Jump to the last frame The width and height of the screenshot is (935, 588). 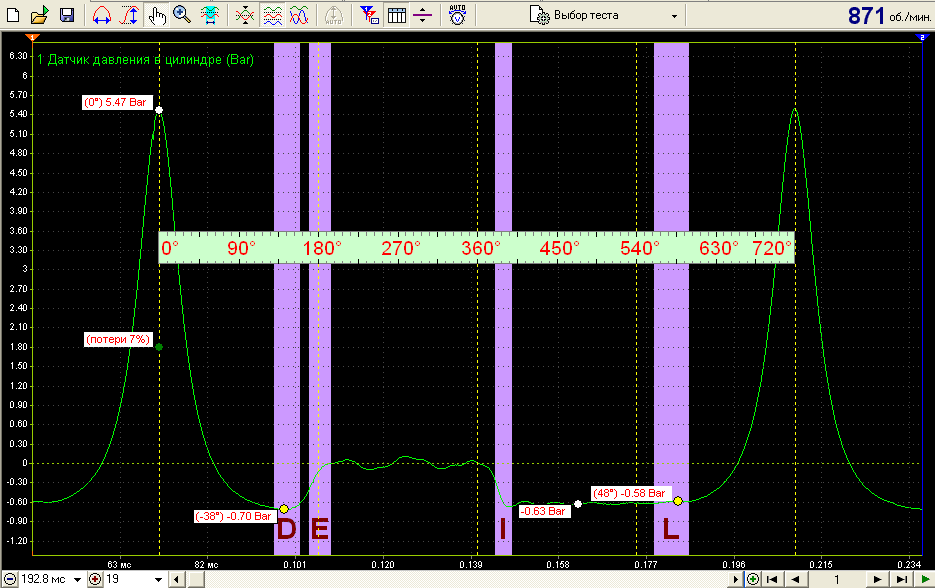click(x=902, y=580)
